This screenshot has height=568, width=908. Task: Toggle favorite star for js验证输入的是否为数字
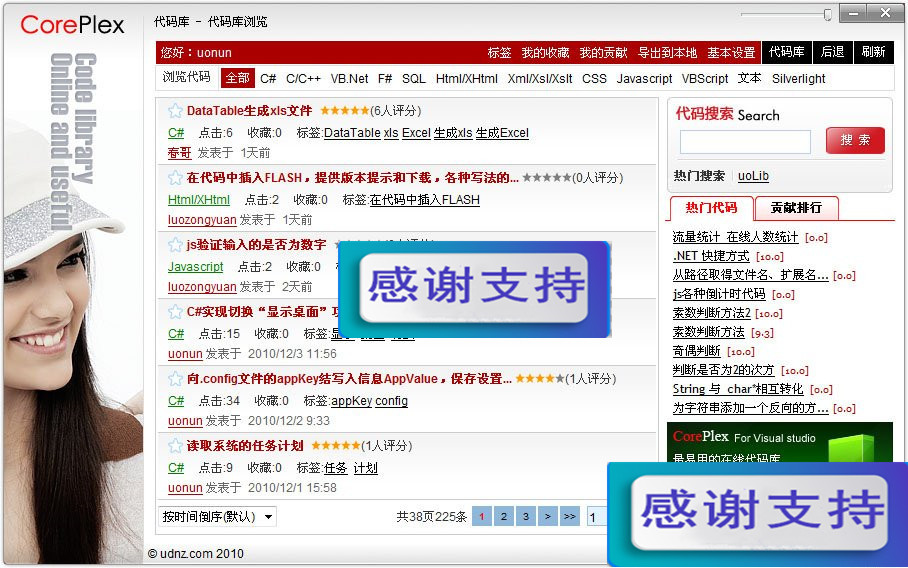(175, 245)
